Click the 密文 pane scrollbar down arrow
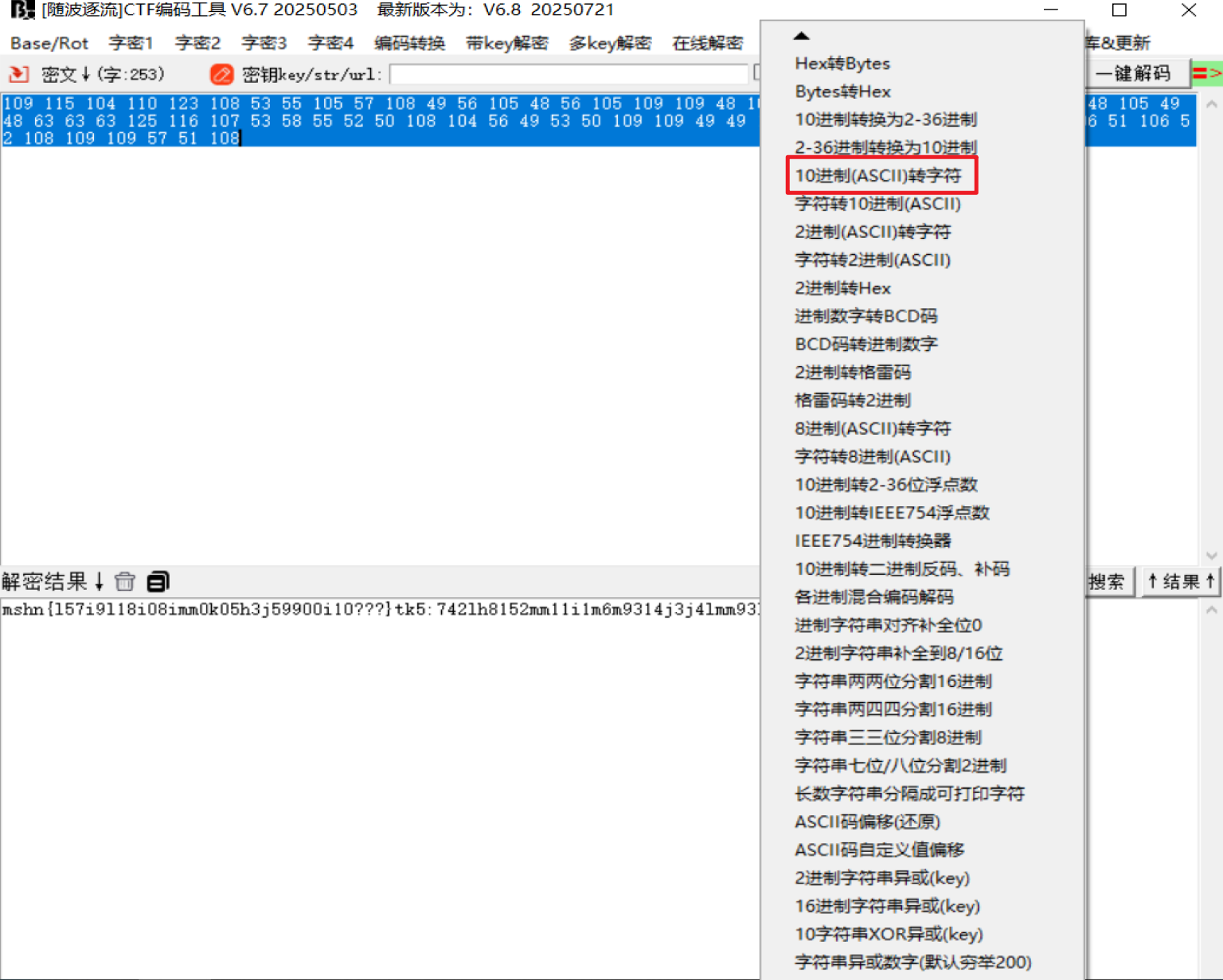Viewport: 1223px width, 980px height. (1212, 556)
